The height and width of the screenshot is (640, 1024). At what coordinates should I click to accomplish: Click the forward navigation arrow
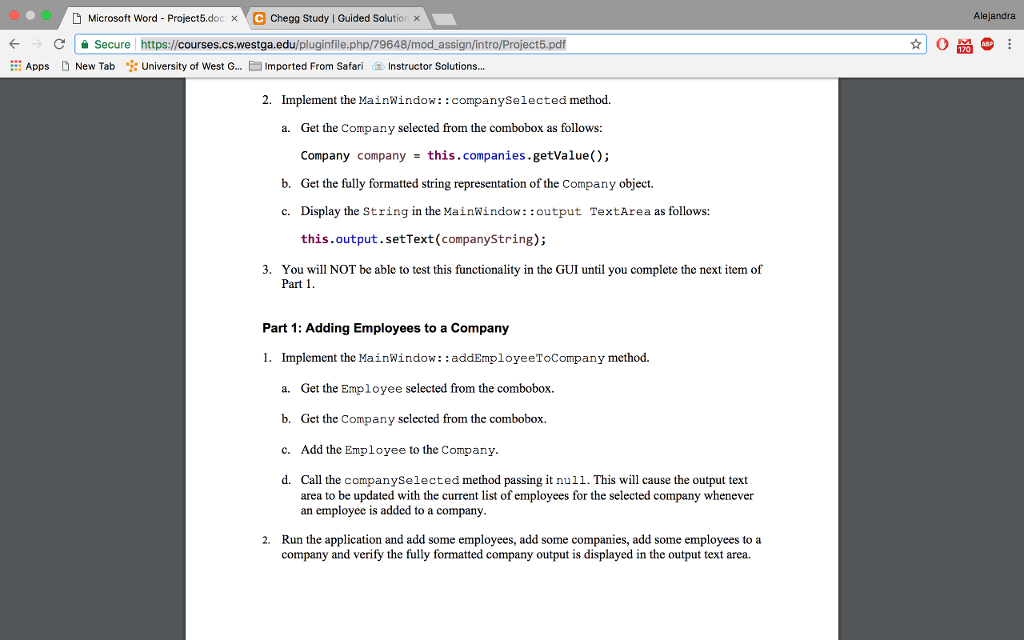[39, 44]
